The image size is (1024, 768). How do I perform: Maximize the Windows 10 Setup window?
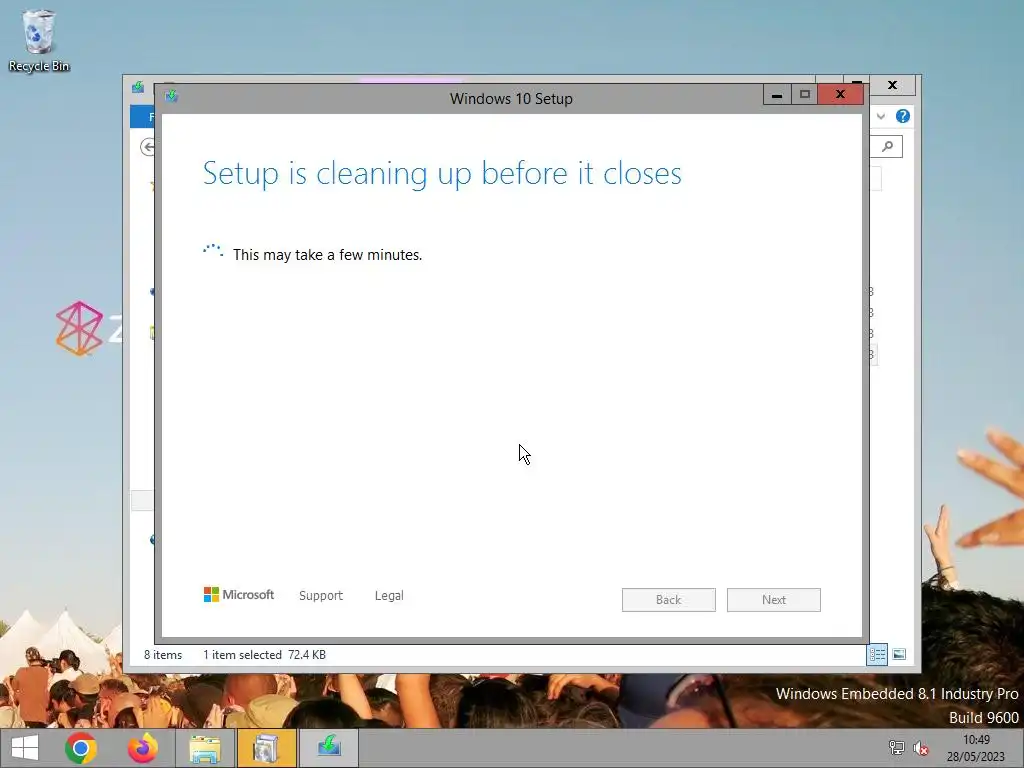tap(805, 95)
